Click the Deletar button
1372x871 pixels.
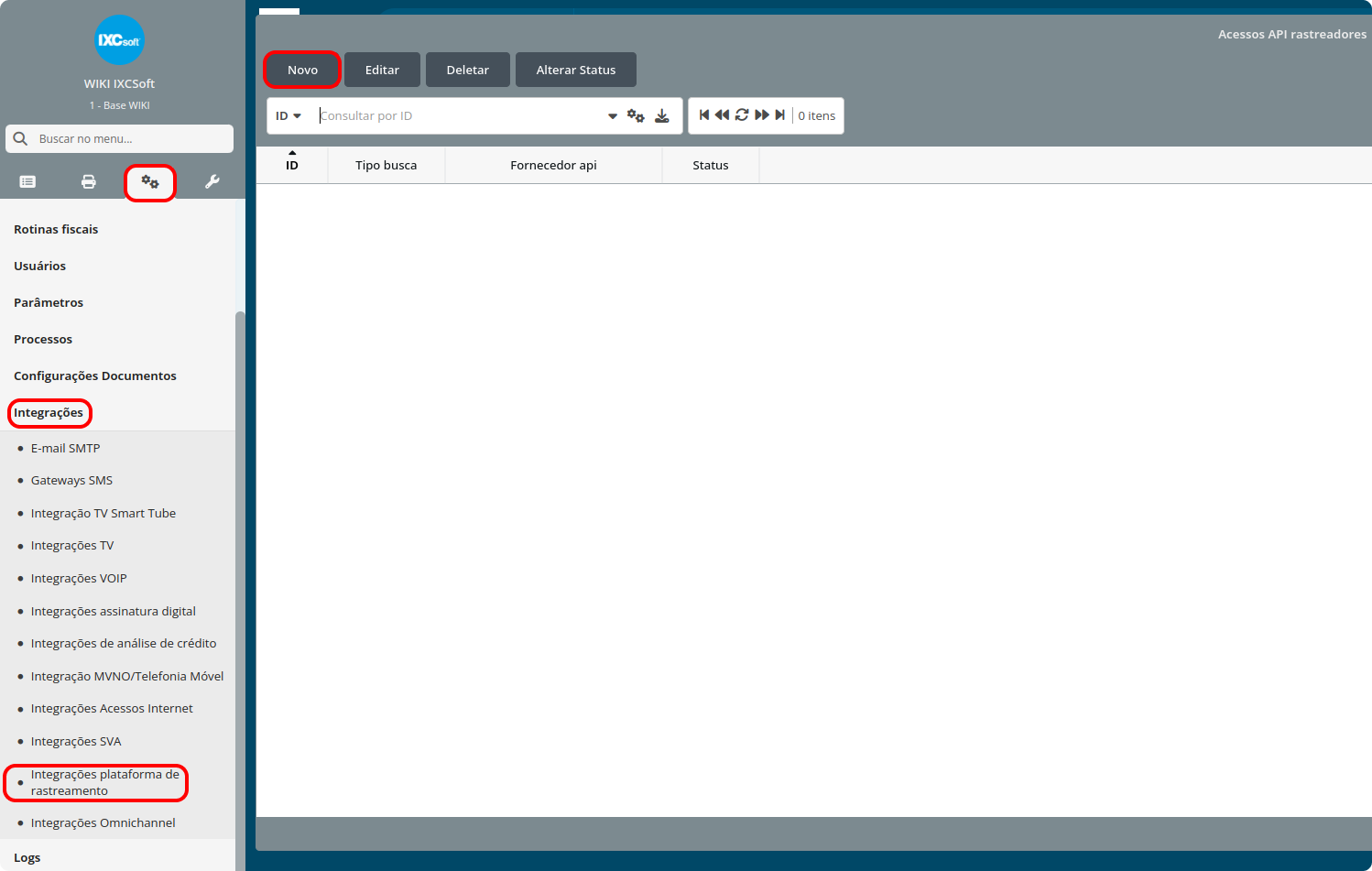click(x=468, y=70)
